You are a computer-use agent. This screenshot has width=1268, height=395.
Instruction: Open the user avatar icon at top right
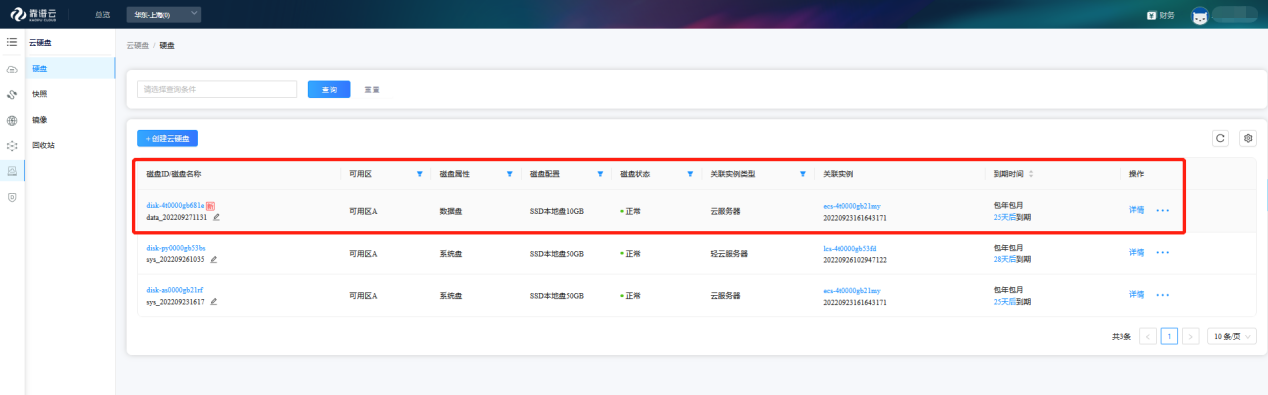click(x=1200, y=15)
